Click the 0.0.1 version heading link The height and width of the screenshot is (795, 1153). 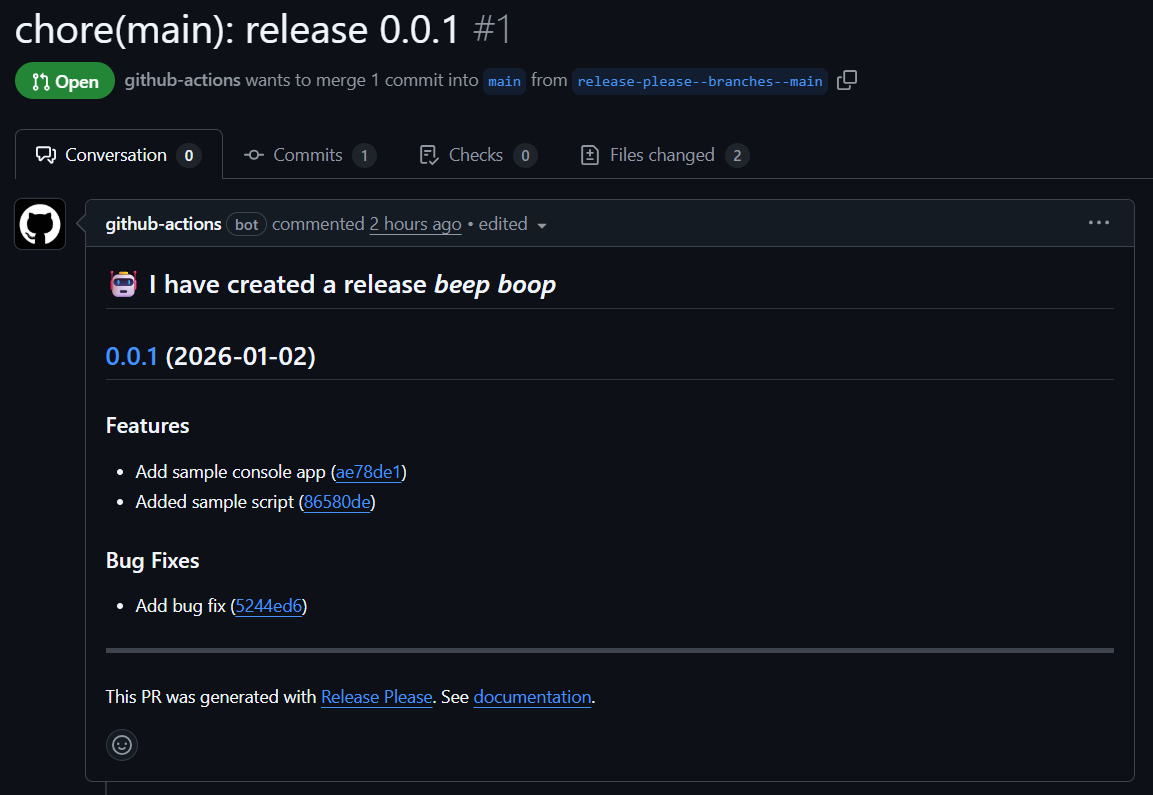[132, 357]
